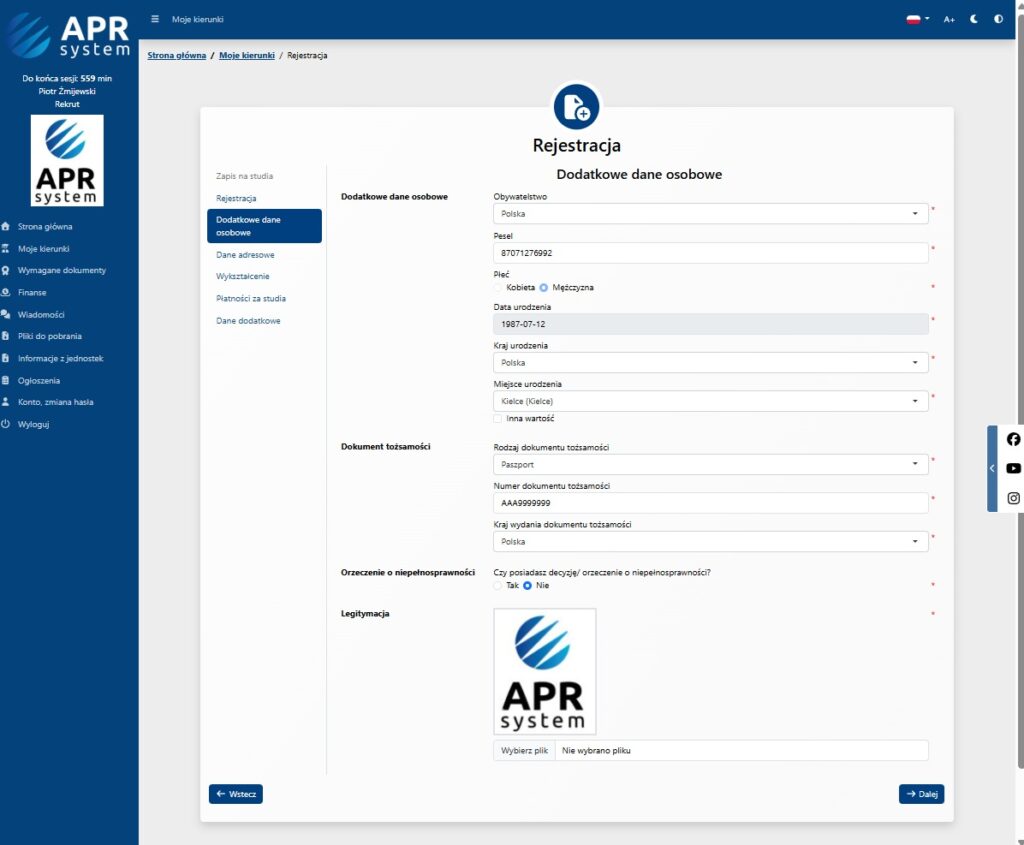Image resolution: width=1024 pixels, height=845 pixels.
Task: Click the Wstecz button
Action: click(236, 794)
